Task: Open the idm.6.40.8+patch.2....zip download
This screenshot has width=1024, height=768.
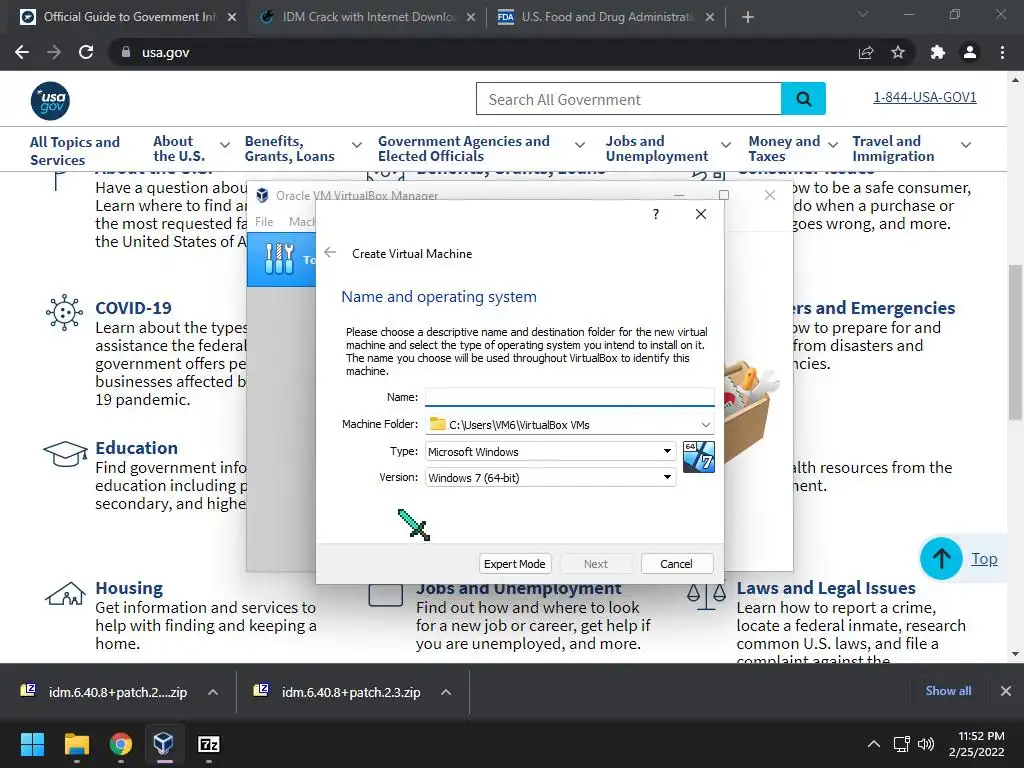Action: coord(104,692)
